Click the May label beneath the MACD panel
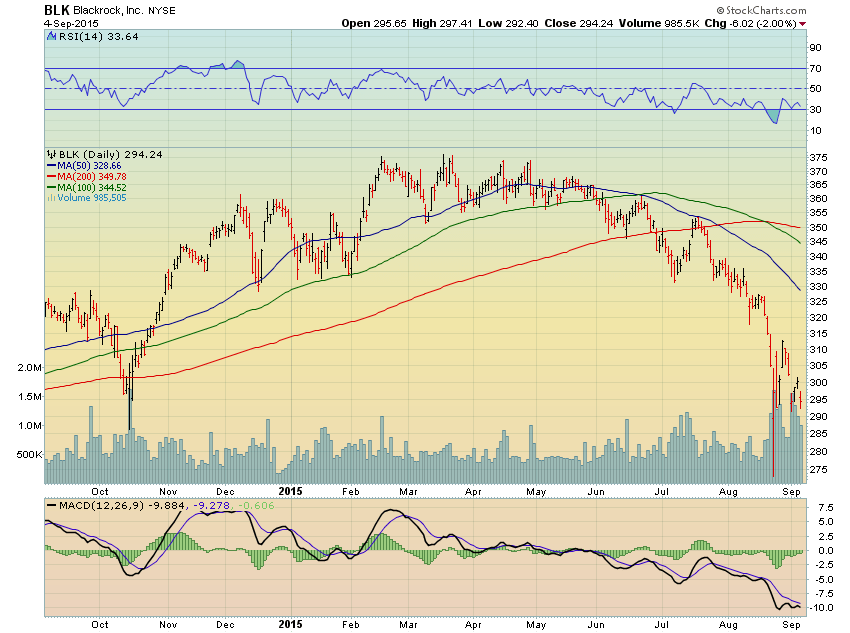 pos(536,625)
